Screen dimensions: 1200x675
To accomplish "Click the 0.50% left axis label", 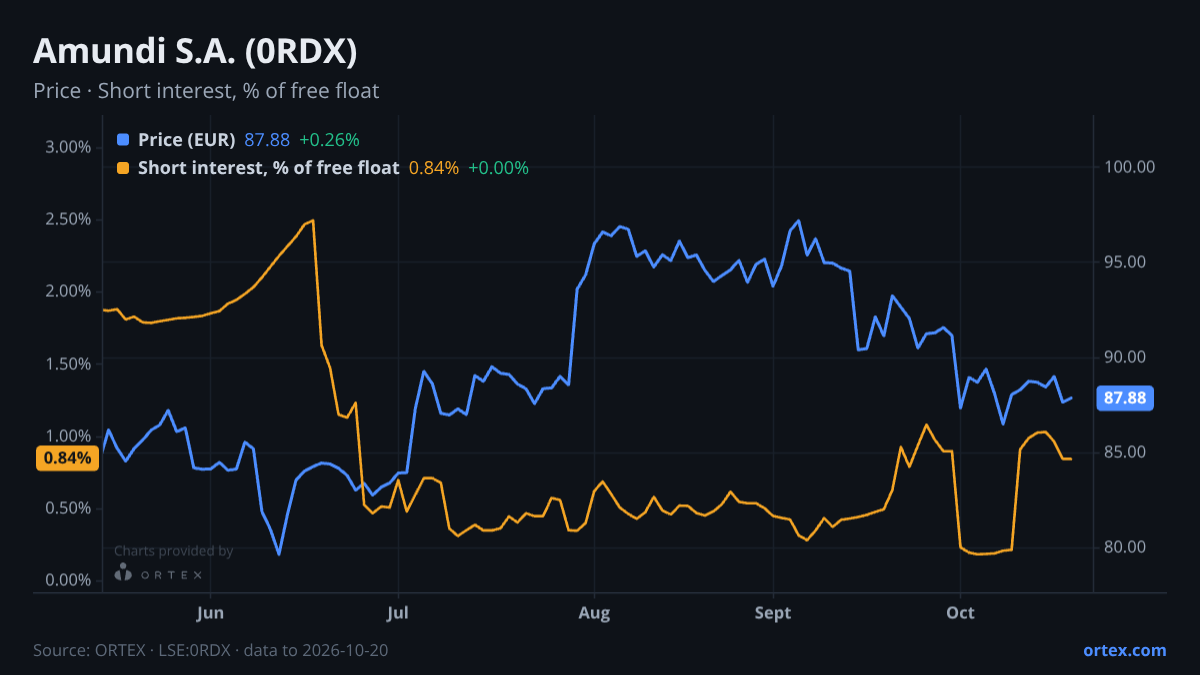I will pos(69,508).
